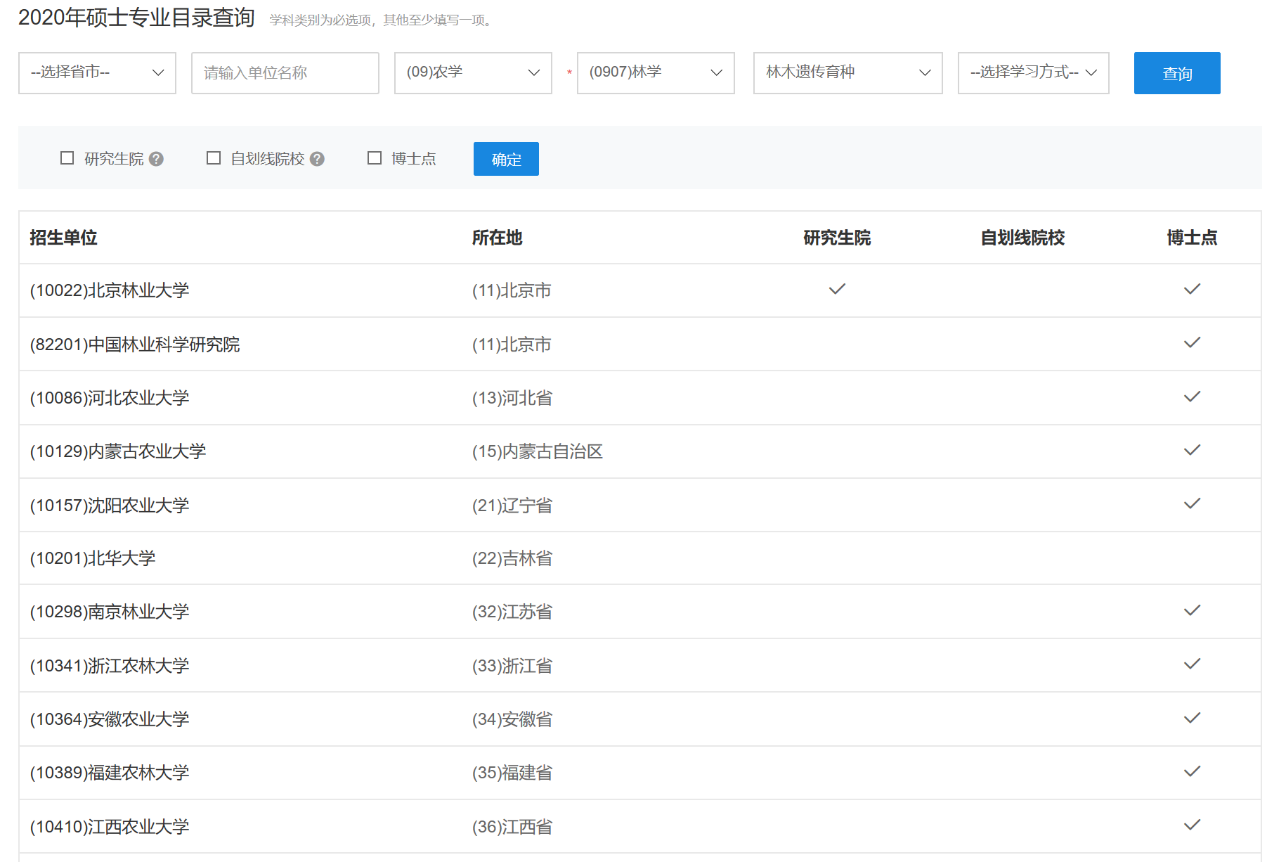Click the (13)河北省 location cell
This screenshot has height=862, width=1267.
point(512,398)
